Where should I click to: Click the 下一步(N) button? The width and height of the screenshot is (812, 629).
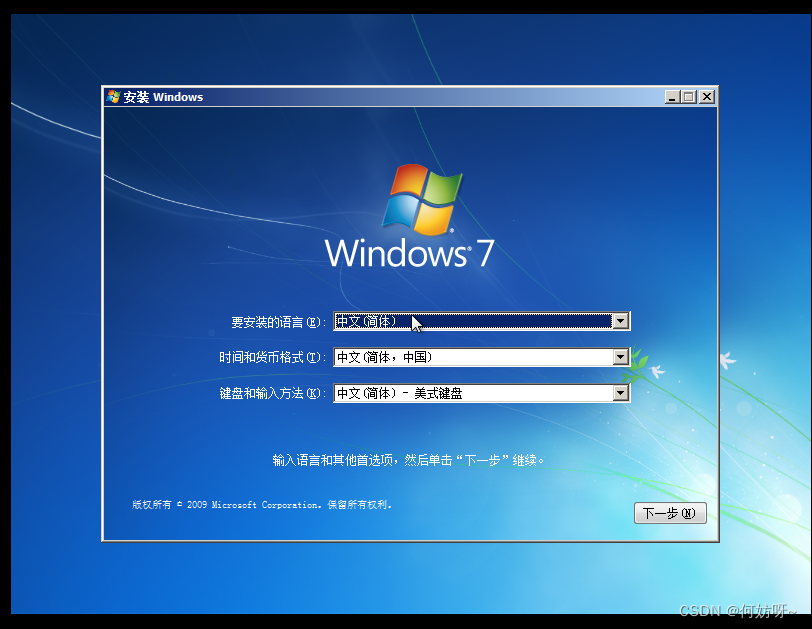[x=670, y=513]
